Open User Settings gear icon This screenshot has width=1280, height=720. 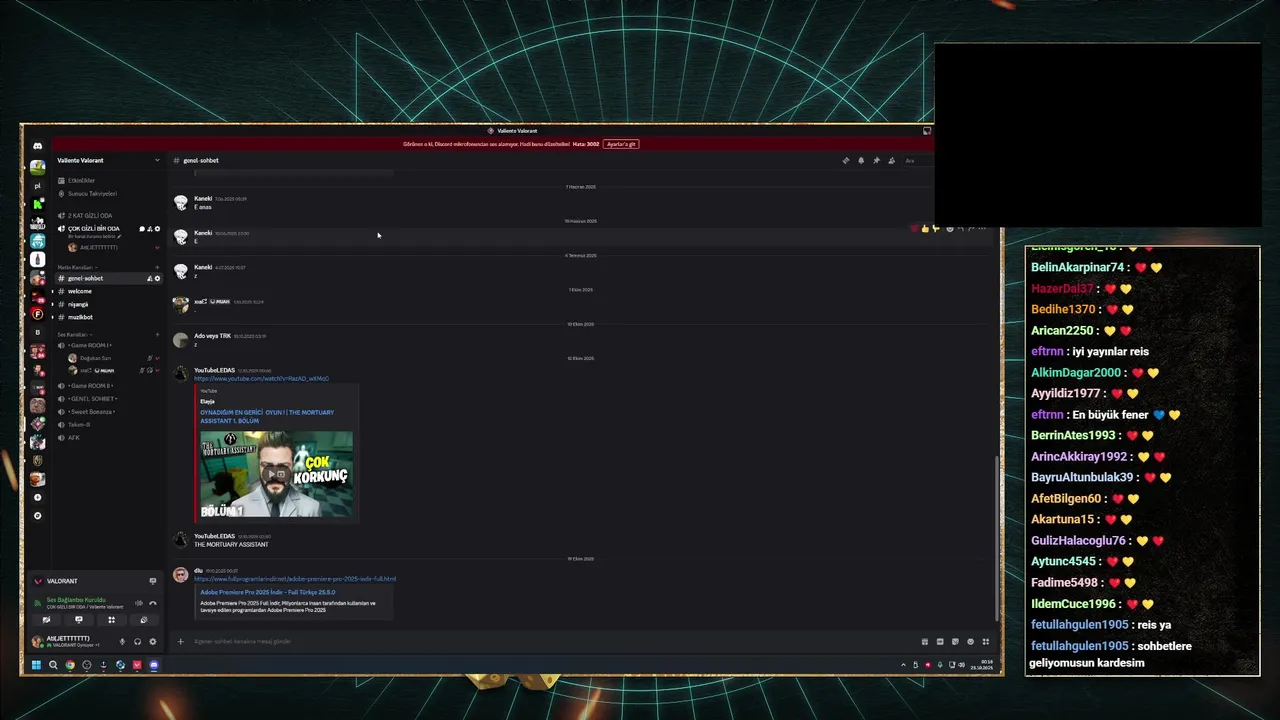tap(152, 641)
